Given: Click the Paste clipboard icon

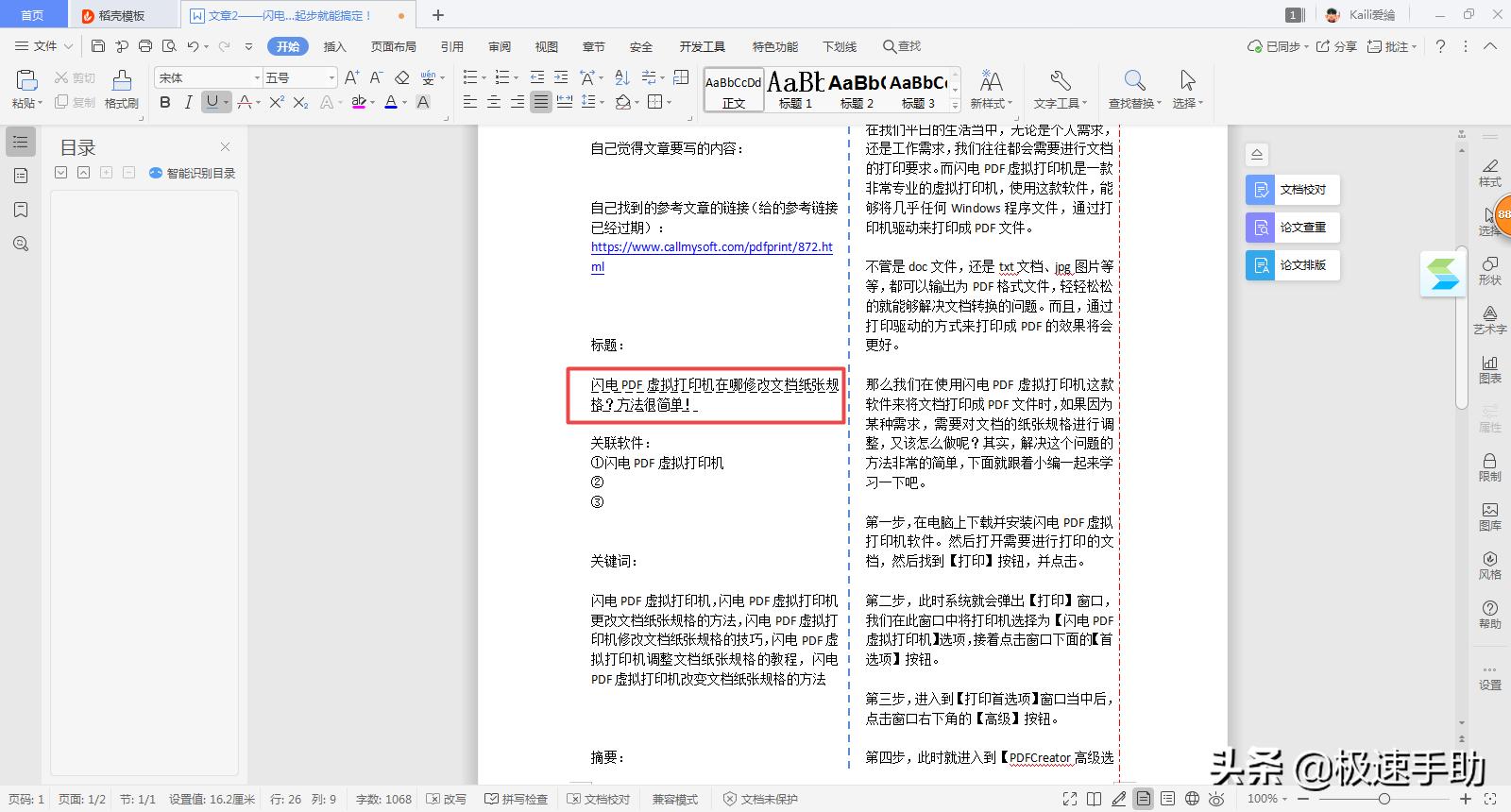Looking at the screenshot, I should tap(26, 79).
